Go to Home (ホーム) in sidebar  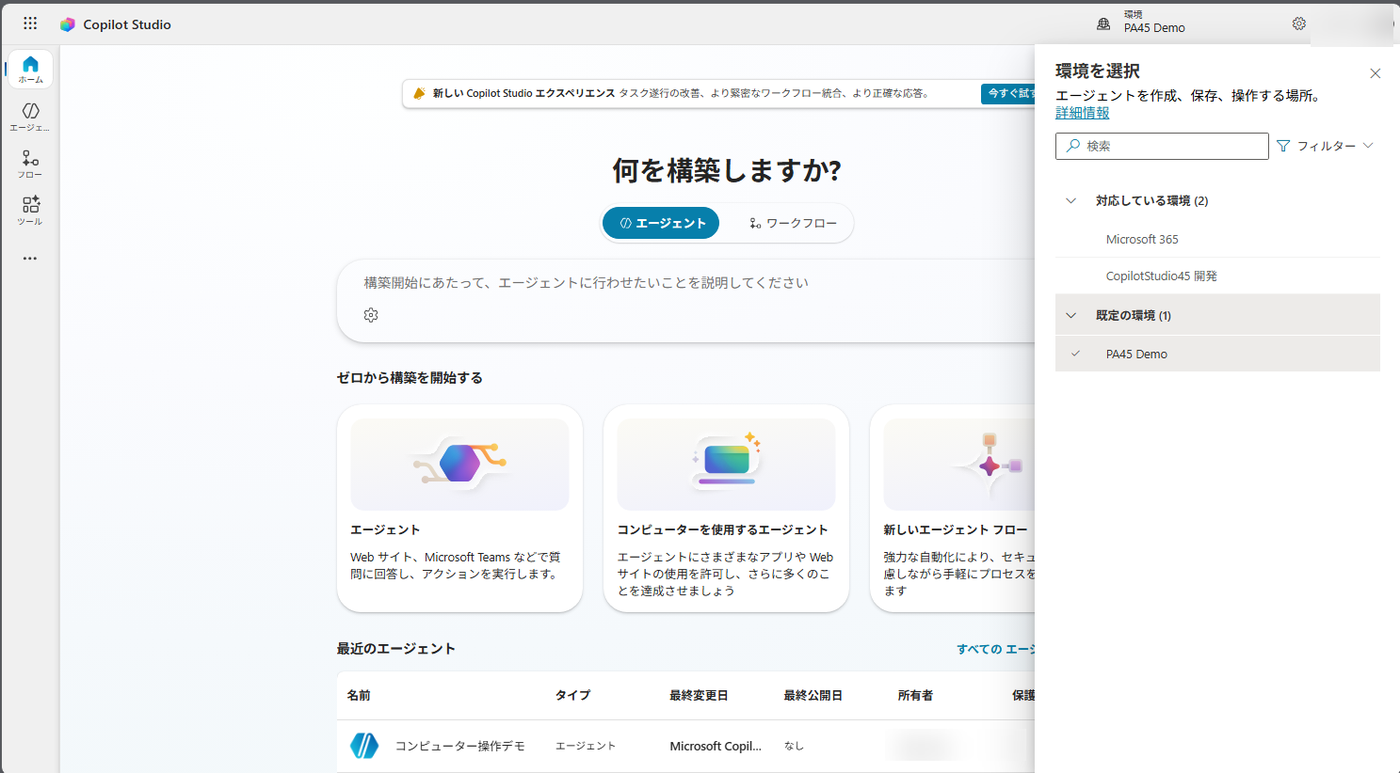pyautogui.click(x=30, y=69)
